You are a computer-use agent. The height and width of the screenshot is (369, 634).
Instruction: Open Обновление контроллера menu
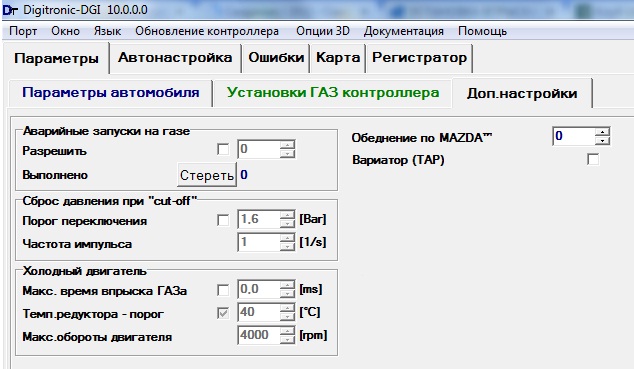point(207,31)
